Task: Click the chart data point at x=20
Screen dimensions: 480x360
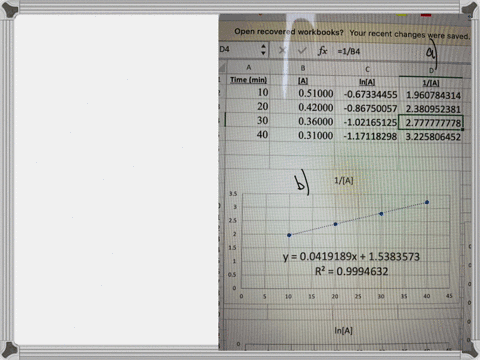Action: 336,224
